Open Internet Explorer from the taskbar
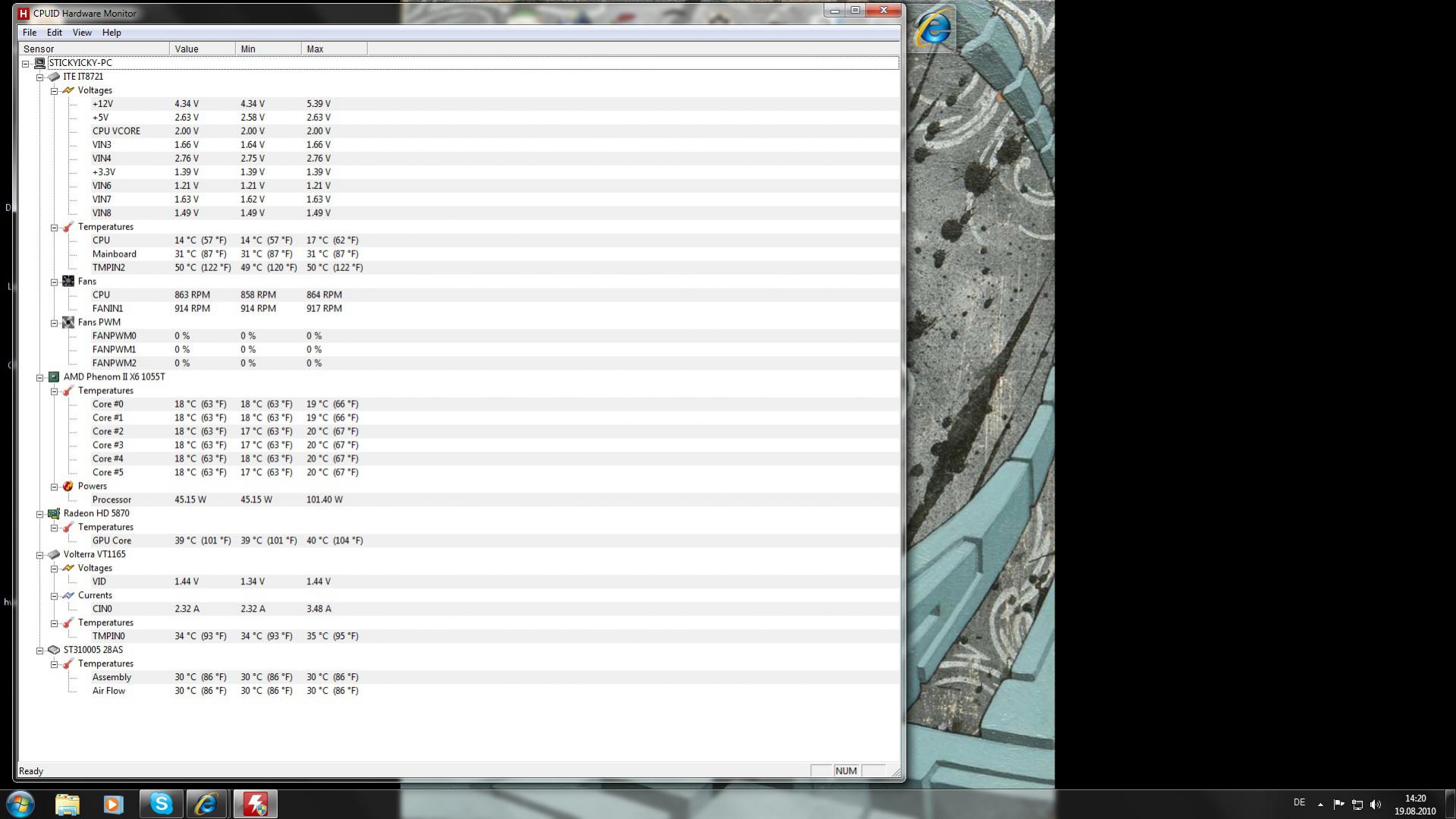The image size is (1456, 819). coord(207,804)
